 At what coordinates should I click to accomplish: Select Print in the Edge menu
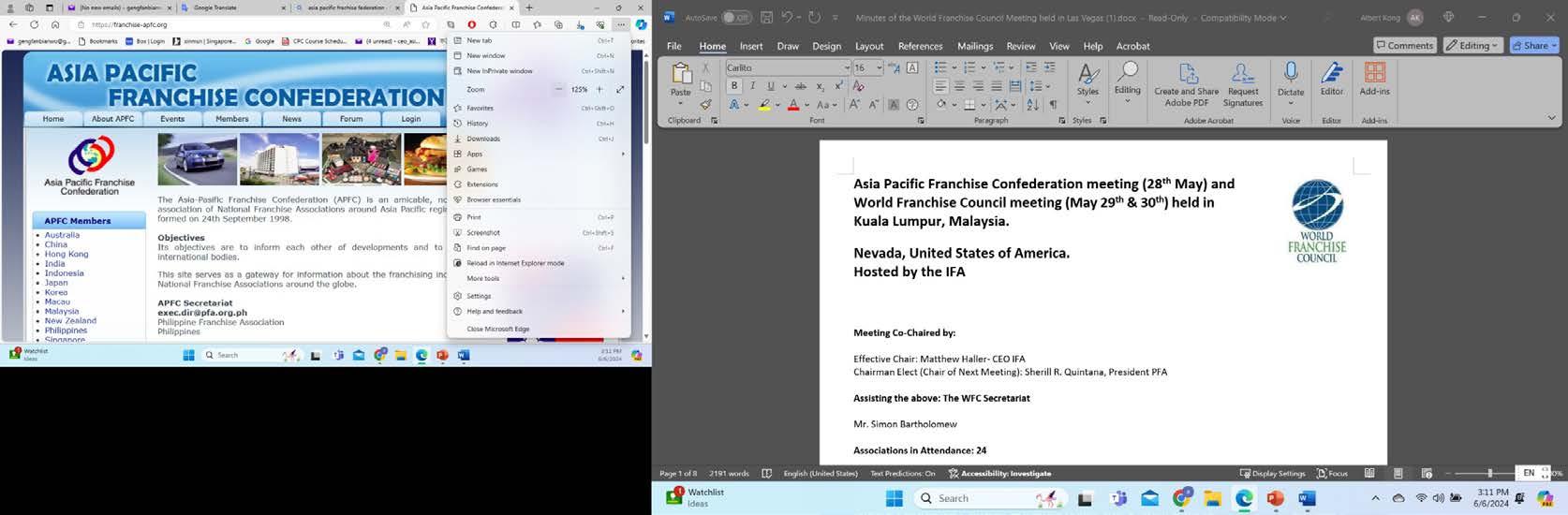[539, 217]
